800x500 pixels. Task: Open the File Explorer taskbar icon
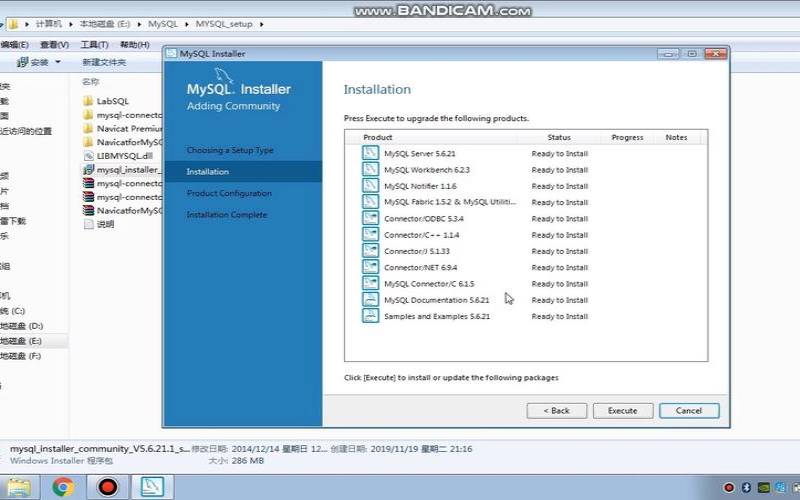[x=18, y=487]
